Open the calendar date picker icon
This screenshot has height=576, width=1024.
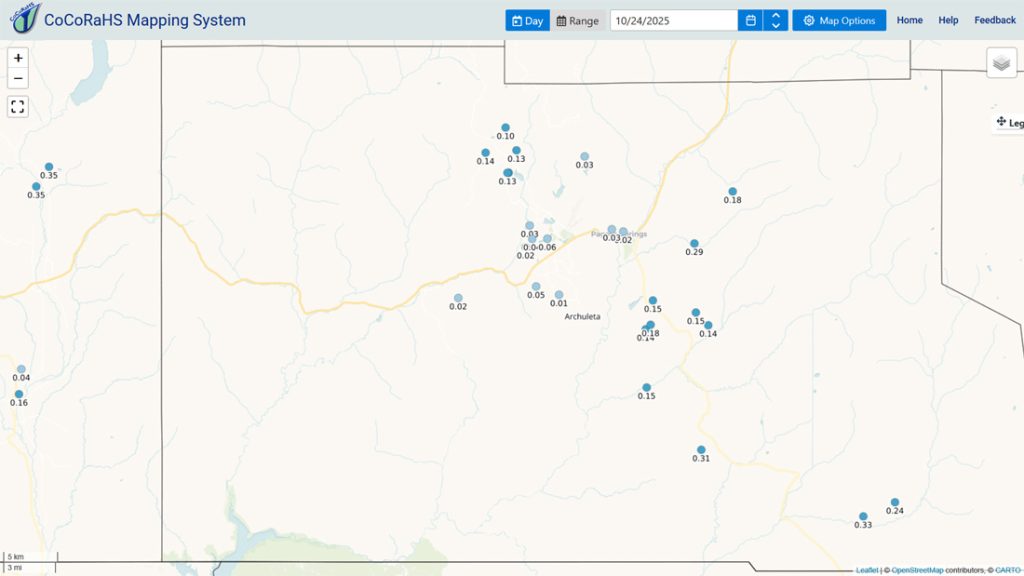750,20
